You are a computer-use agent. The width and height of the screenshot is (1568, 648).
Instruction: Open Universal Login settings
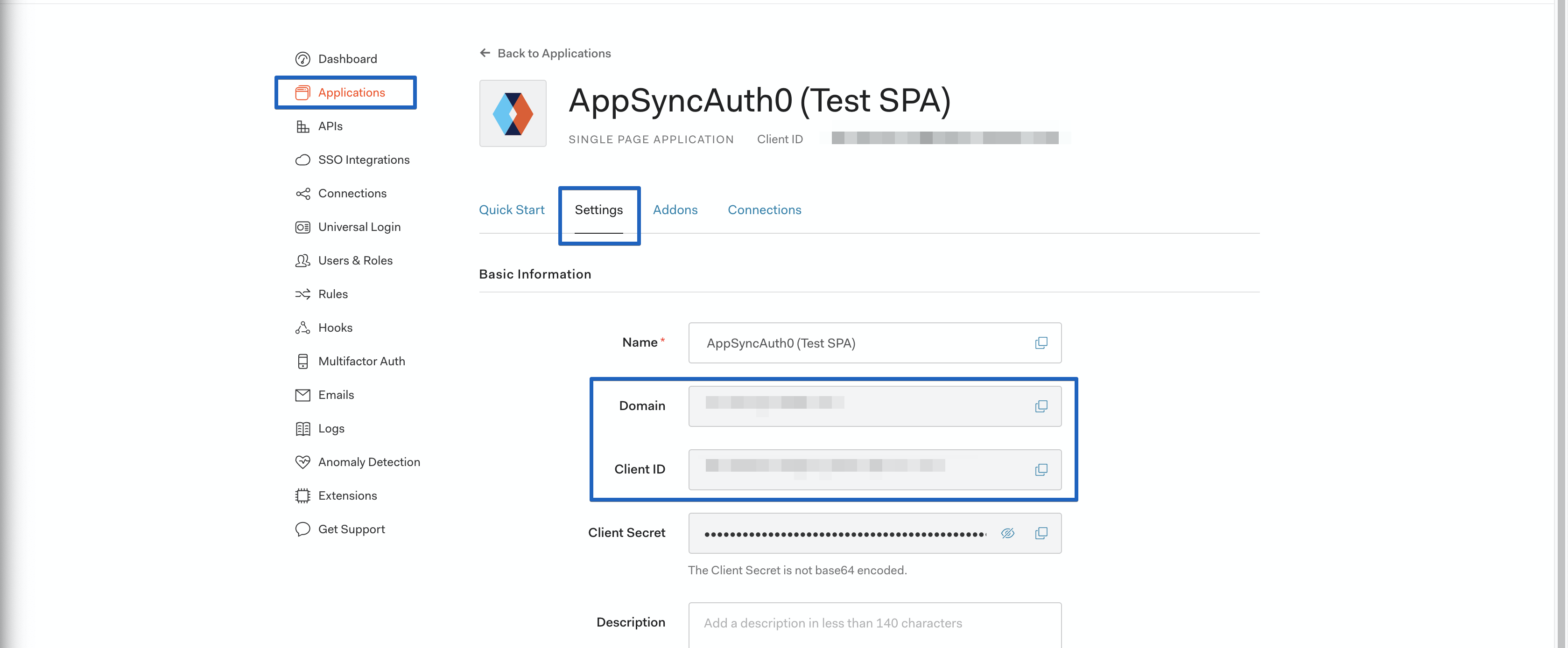[x=359, y=226]
